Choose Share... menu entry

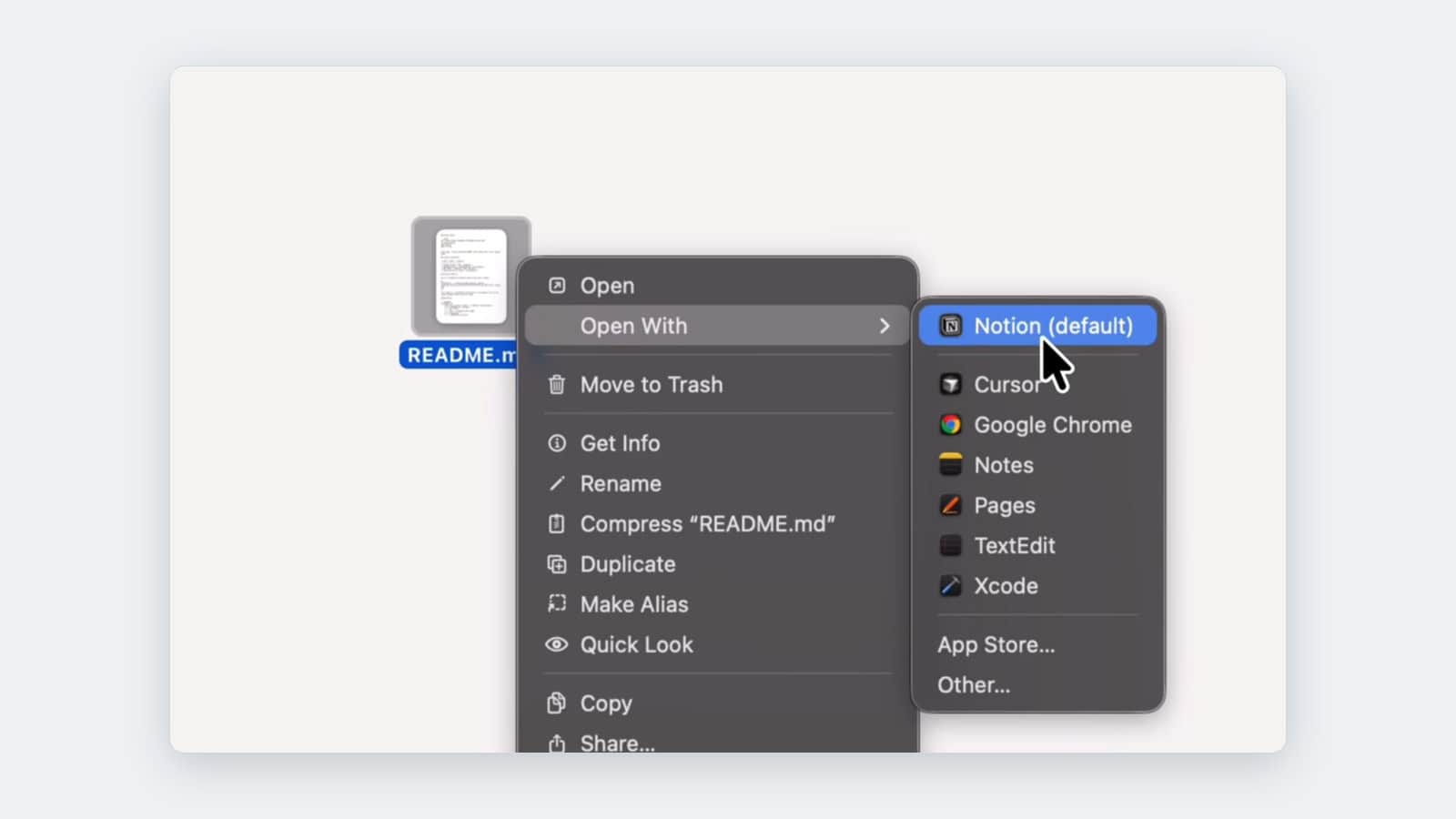tap(717, 742)
